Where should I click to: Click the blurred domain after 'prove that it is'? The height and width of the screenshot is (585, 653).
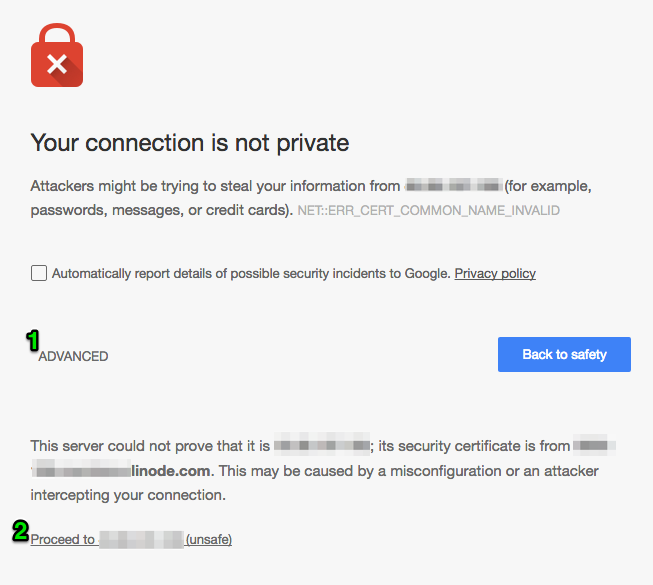321,446
